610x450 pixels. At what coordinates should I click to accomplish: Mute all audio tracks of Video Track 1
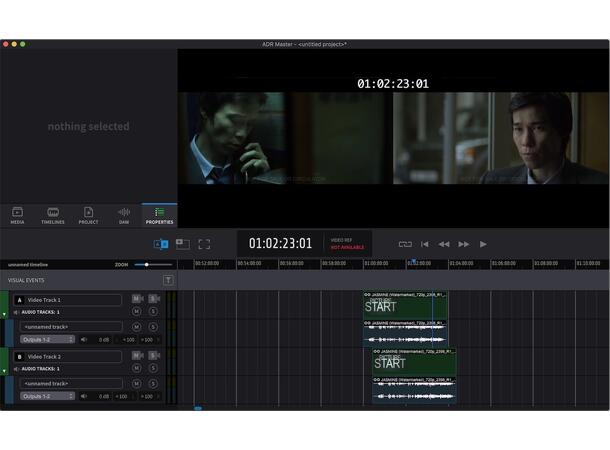click(137, 311)
